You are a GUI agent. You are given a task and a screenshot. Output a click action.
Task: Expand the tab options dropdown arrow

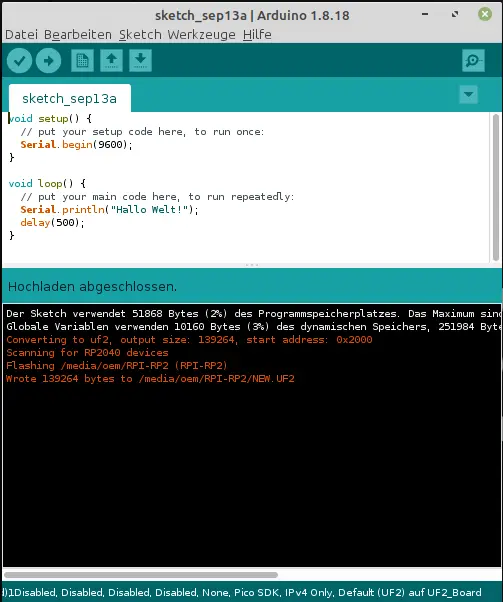point(468,94)
